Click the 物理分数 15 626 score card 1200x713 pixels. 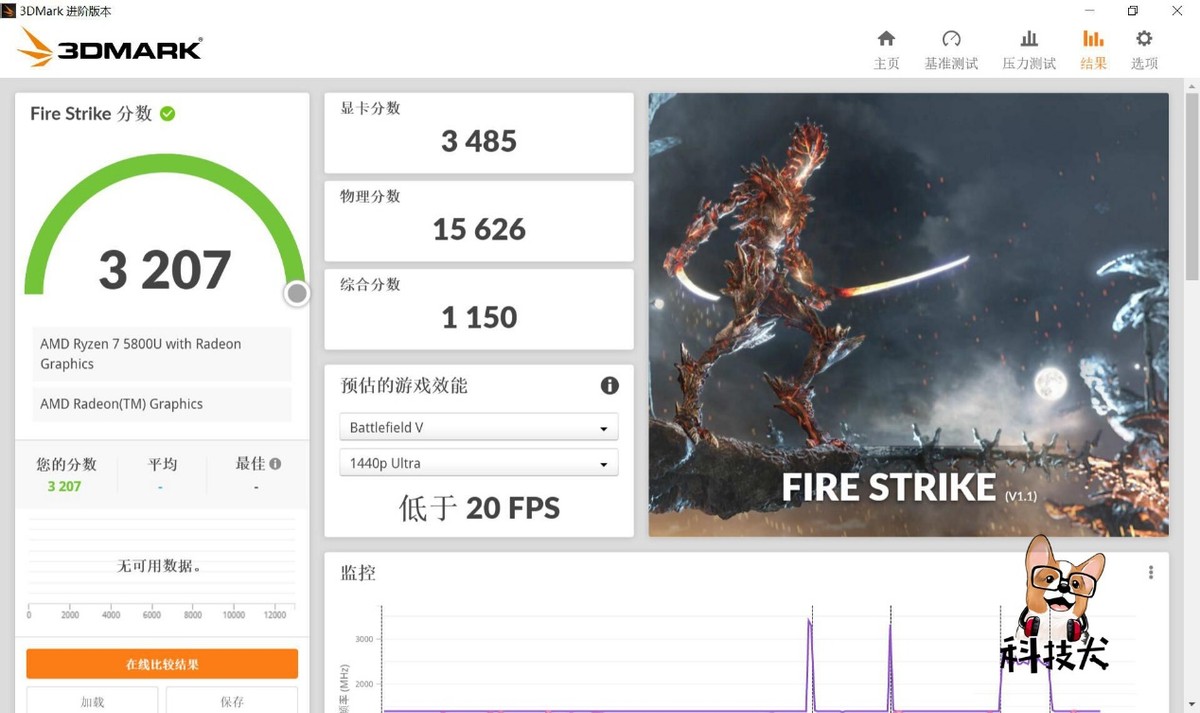coord(479,221)
